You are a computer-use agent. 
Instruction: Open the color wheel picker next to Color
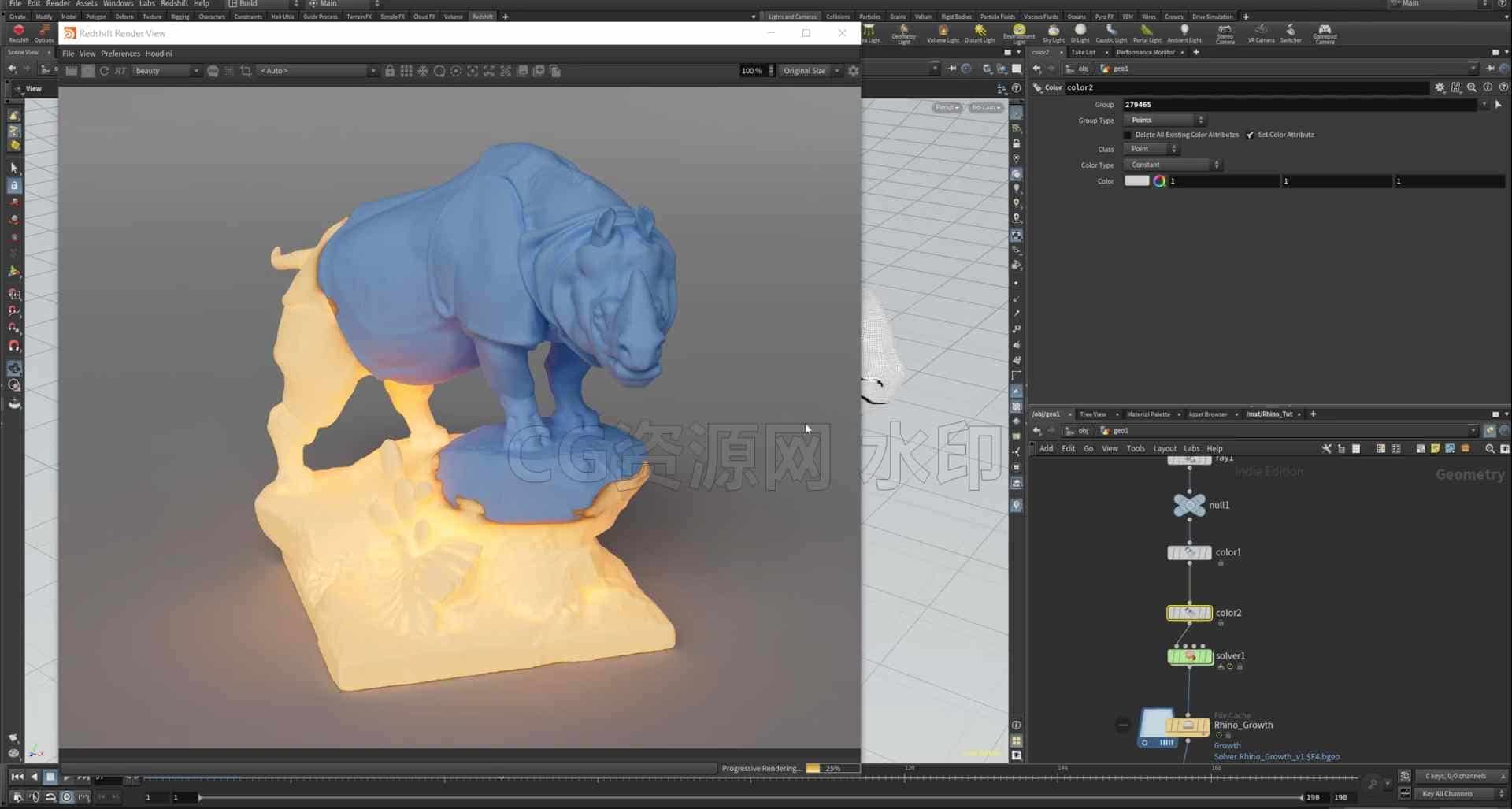click(x=1159, y=181)
